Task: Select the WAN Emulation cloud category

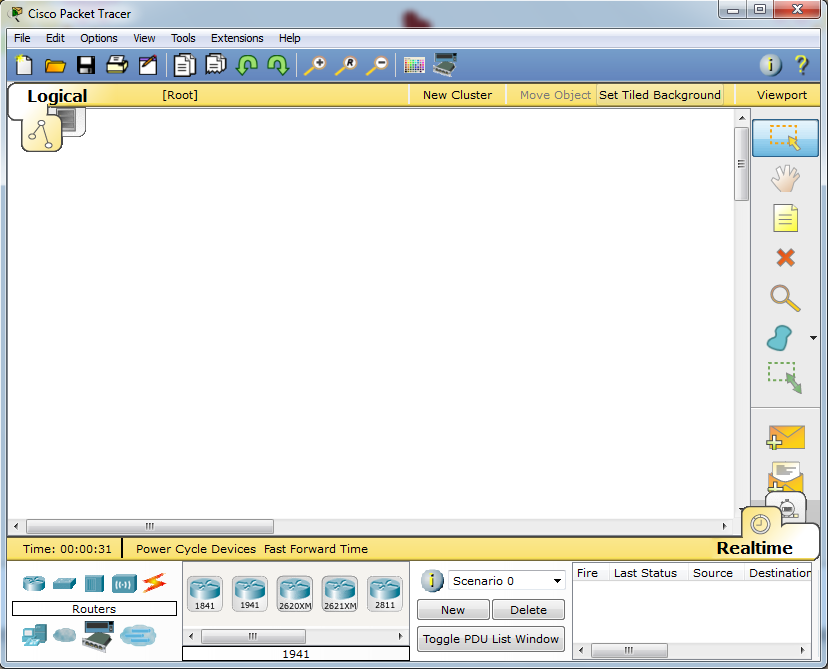Action: [x=64, y=635]
